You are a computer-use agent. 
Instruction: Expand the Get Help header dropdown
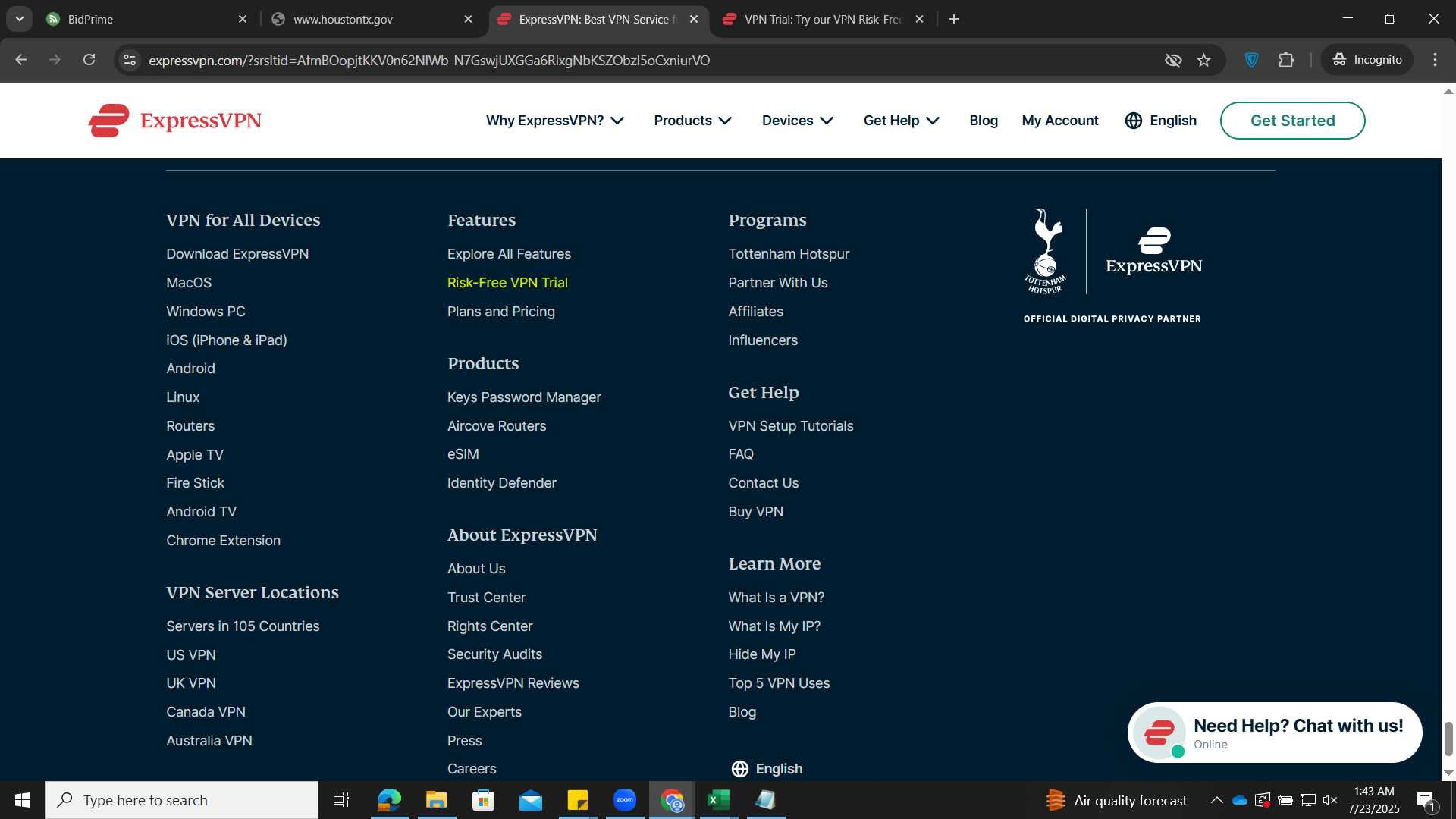tap(902, 121)
